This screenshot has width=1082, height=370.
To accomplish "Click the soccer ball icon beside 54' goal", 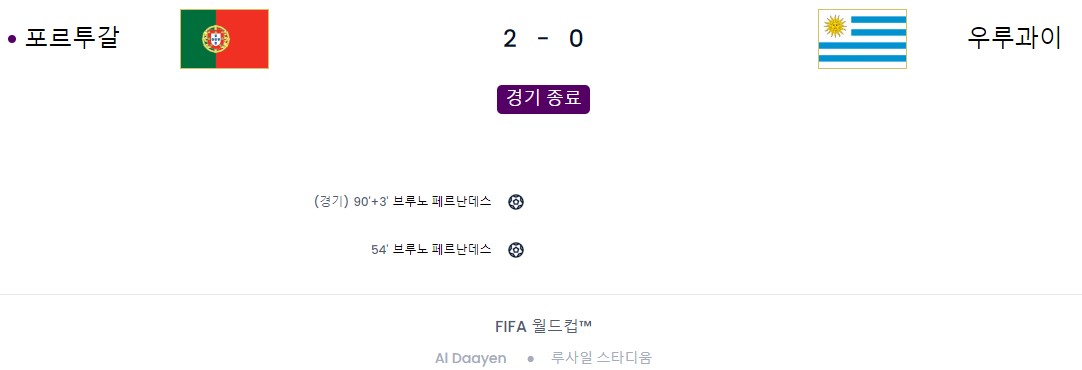I will (x=515, y=250).
